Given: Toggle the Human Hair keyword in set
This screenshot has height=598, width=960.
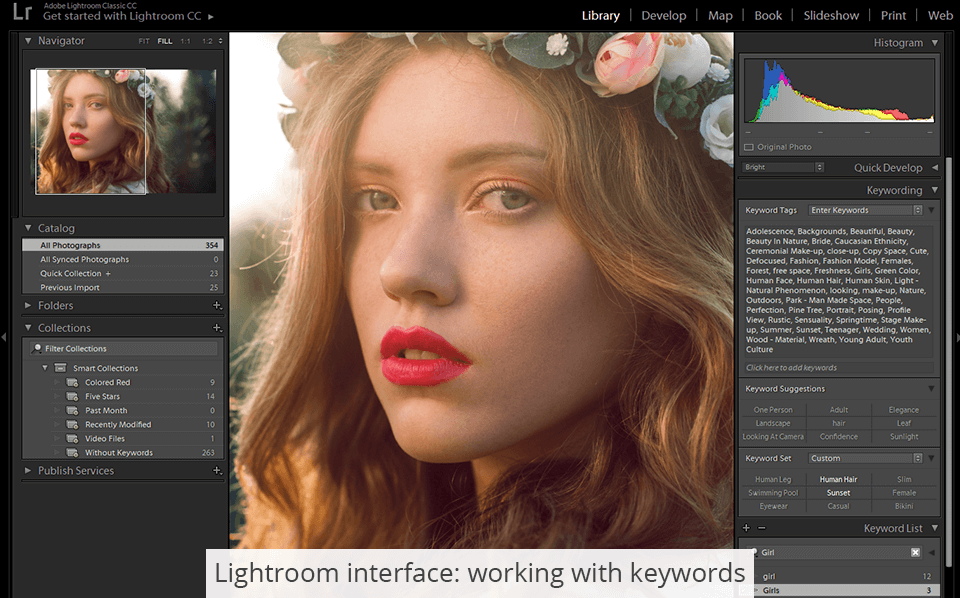Looking at the screenshot, I should [838, 479].
